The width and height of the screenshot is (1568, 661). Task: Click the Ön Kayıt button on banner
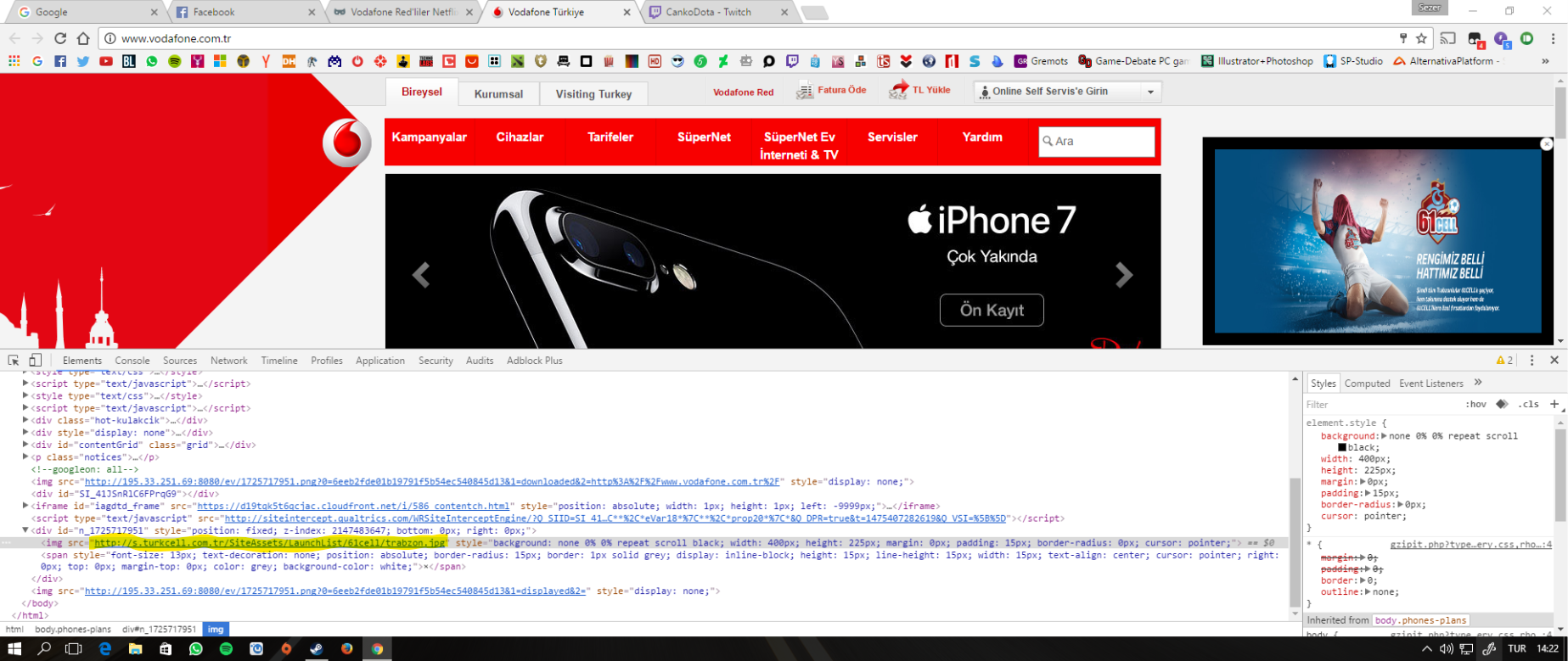click(992, 311)
